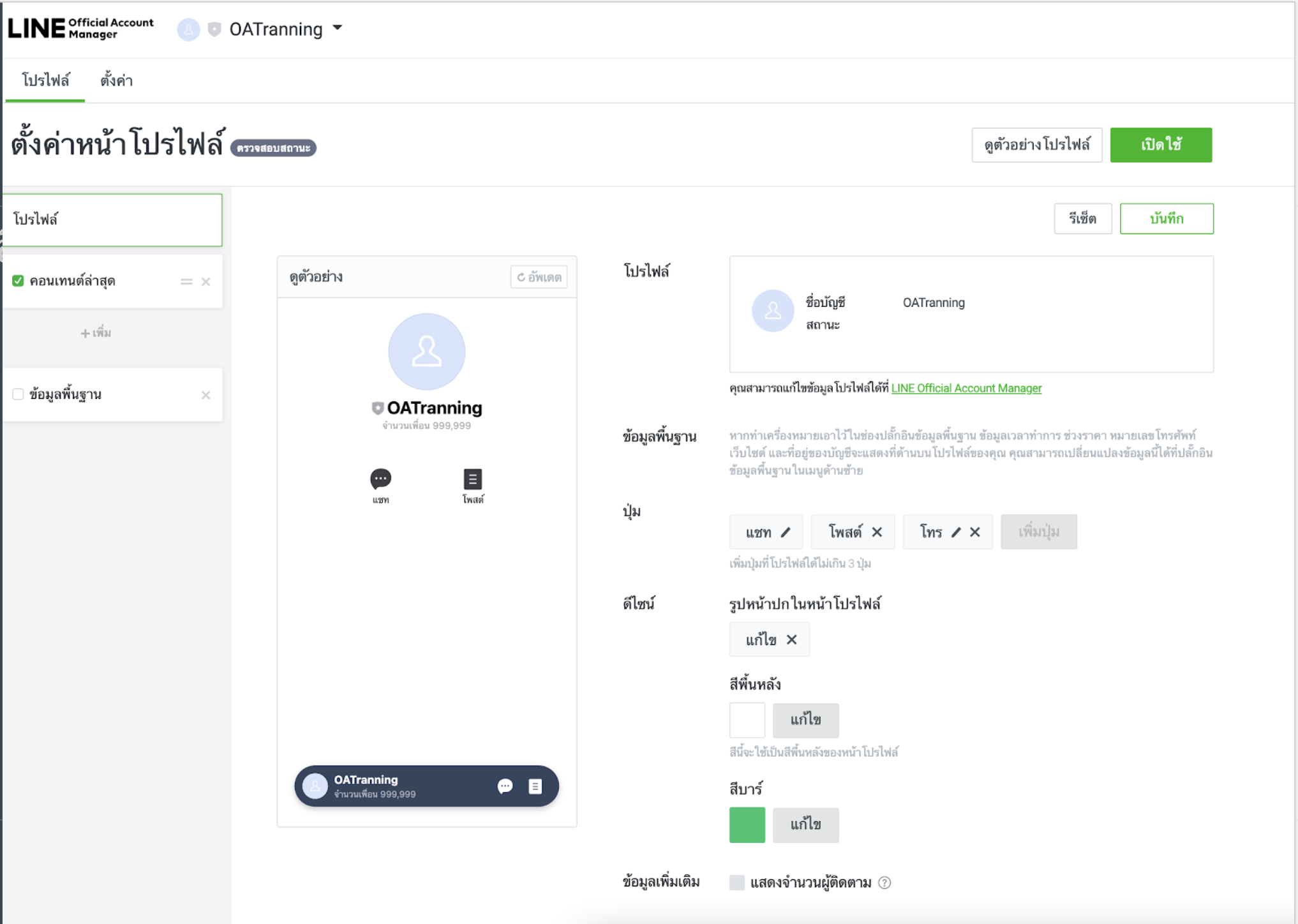Uncheck the คอนเทนต์ล่าสุด checkbox
1298x924 pixels.
18,281
